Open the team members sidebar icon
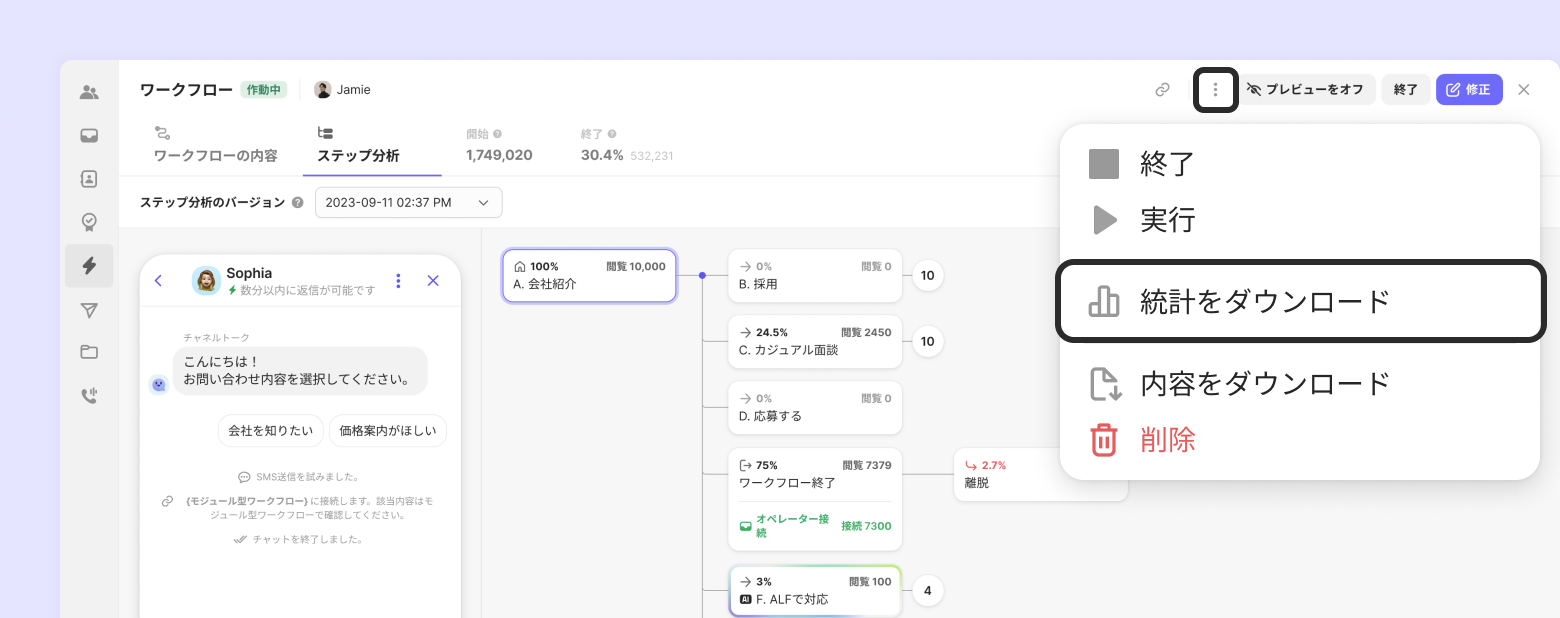This screenshot has height=618, width=1560. pyautogui.click(x=89, y=93)
